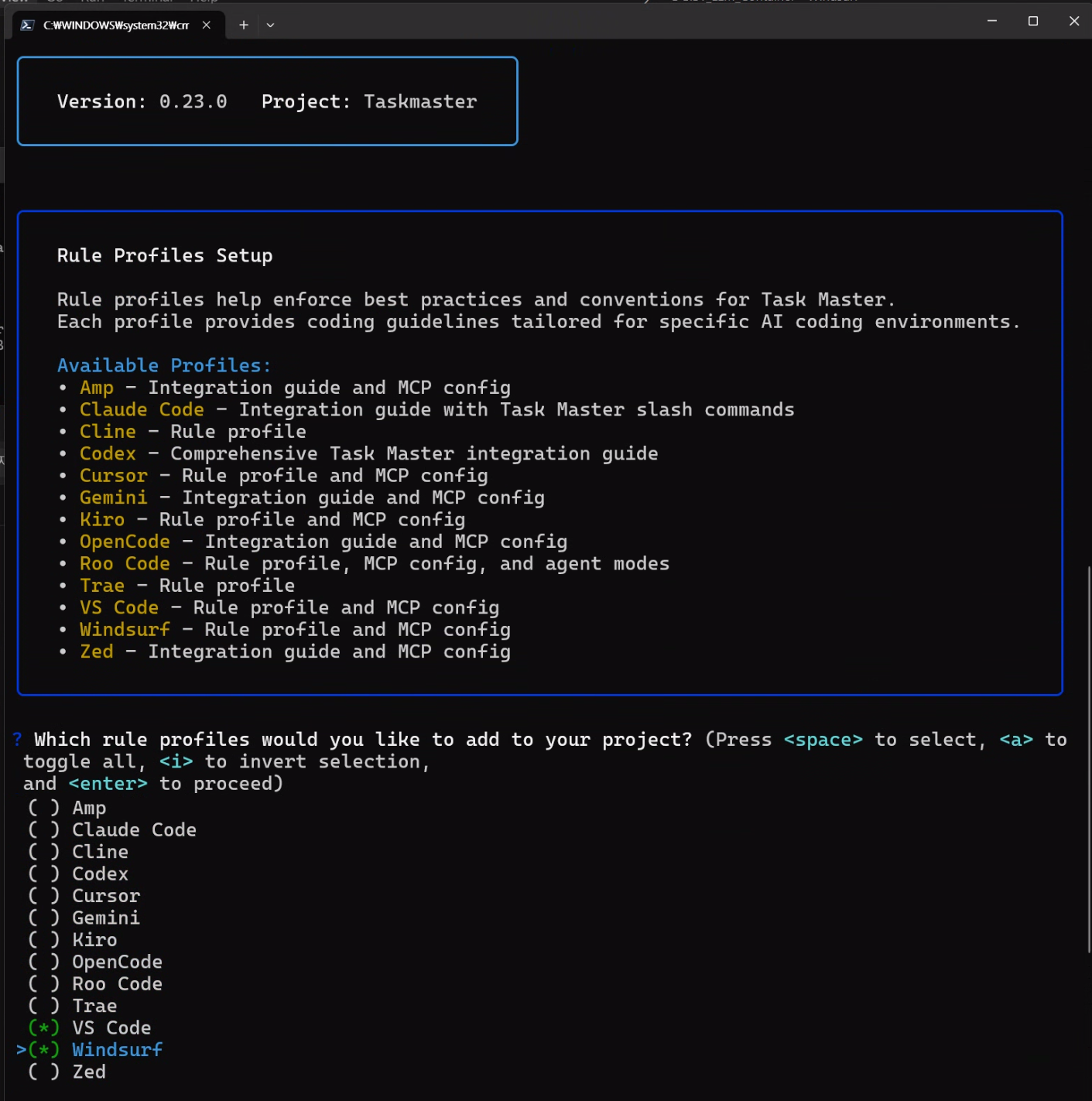Click Cursor in the Available Profiles list
Viewport: 1092px width, 1101px height.
[x=114, y=476]
